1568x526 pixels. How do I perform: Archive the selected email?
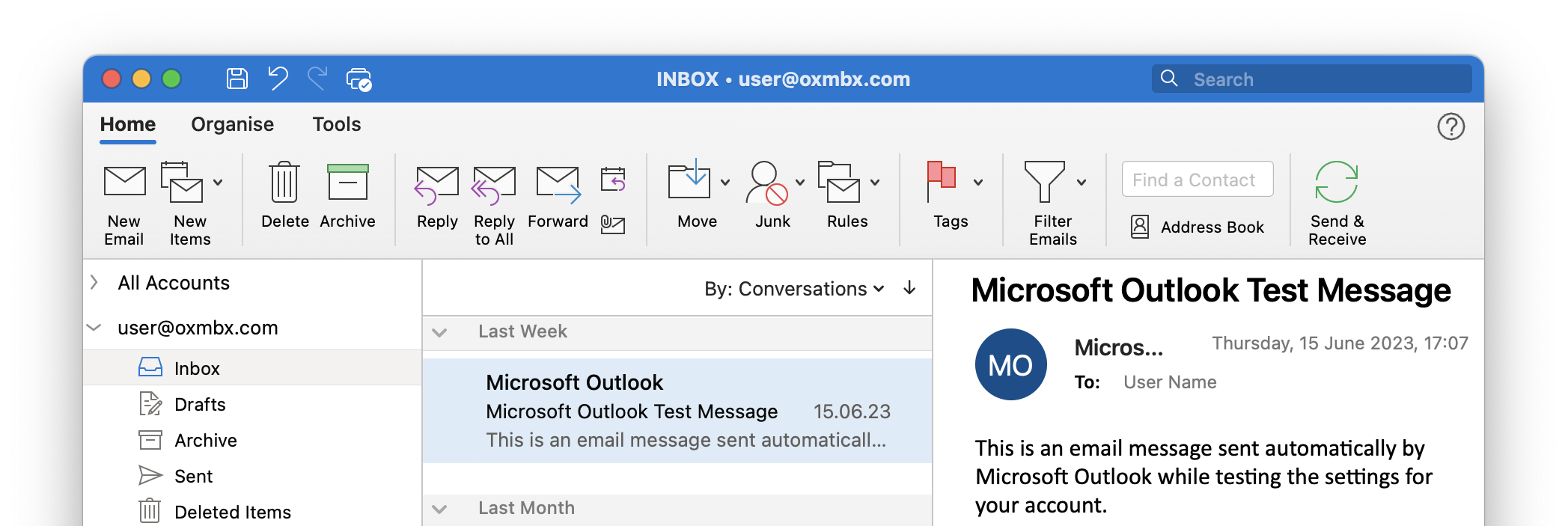click(x=347, y=183)
